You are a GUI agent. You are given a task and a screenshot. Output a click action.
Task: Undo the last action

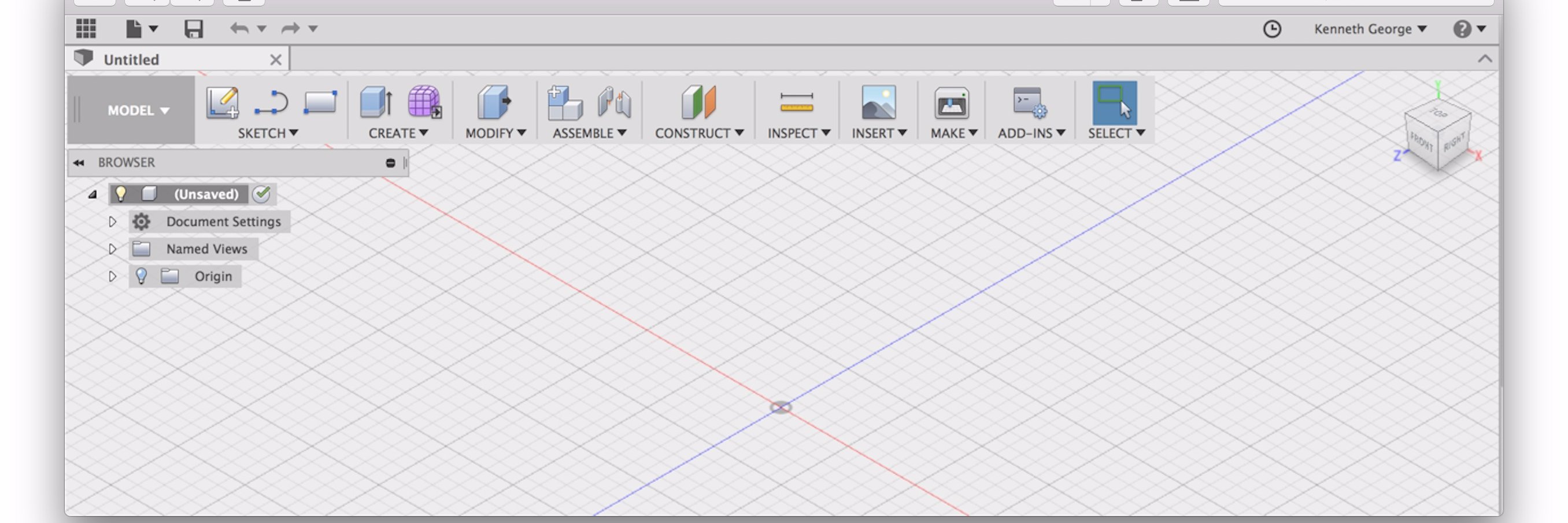point(239,28)
